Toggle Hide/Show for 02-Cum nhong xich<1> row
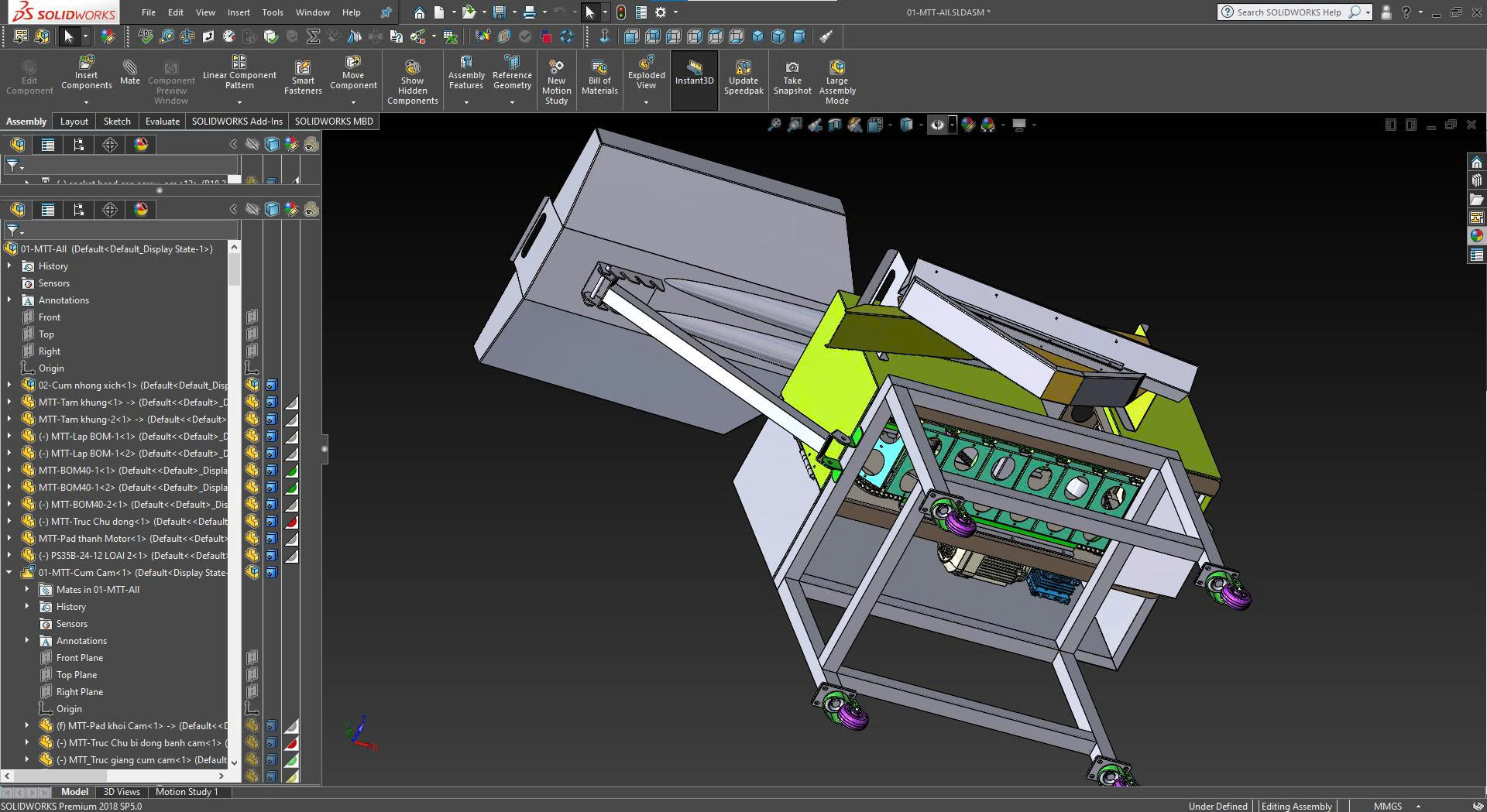The image size is (1487, 812). point(252,385)
